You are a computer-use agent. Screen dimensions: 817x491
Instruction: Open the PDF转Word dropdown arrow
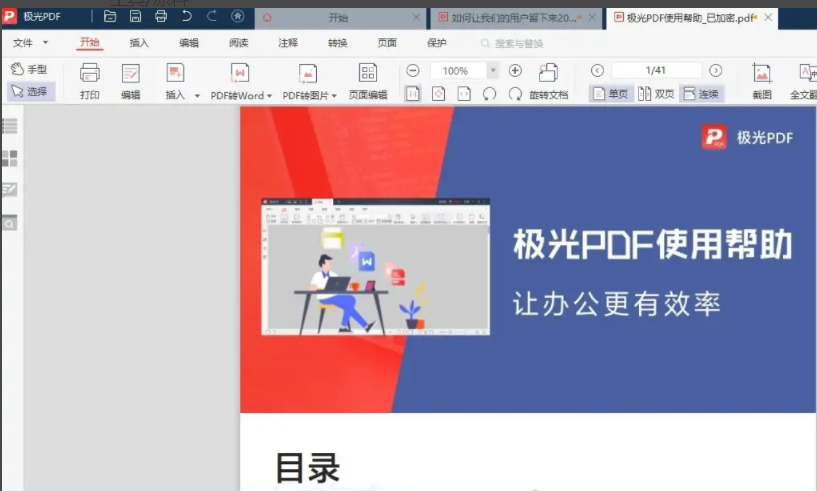coord(269,96)
